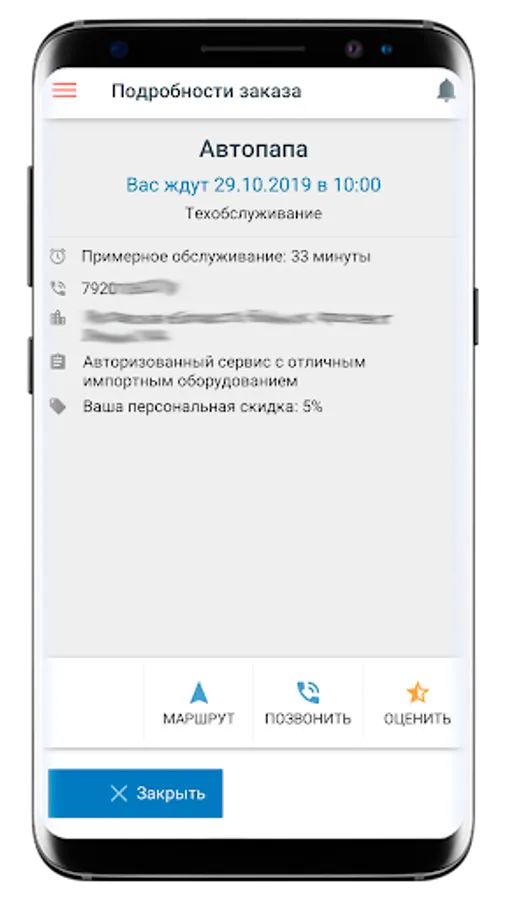The width and height of the screenshot is (506, 900).
Task: Click the building address icon
Action: [58, 317]
